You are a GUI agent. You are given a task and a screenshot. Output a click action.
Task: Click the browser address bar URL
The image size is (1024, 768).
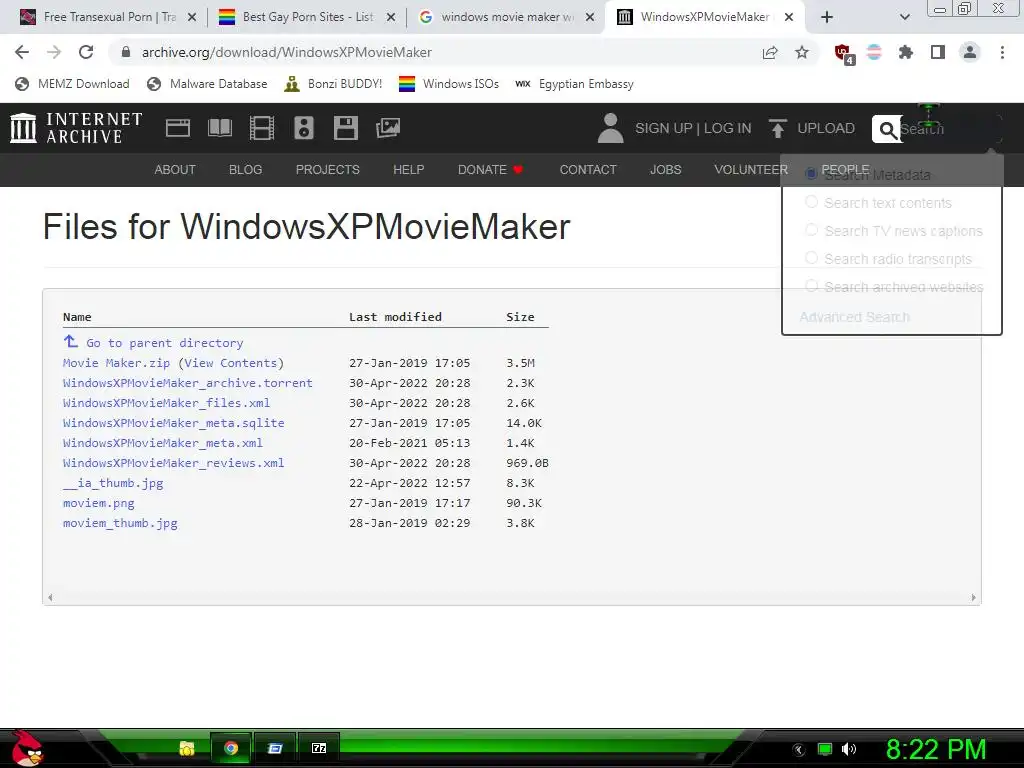(287, 52)
